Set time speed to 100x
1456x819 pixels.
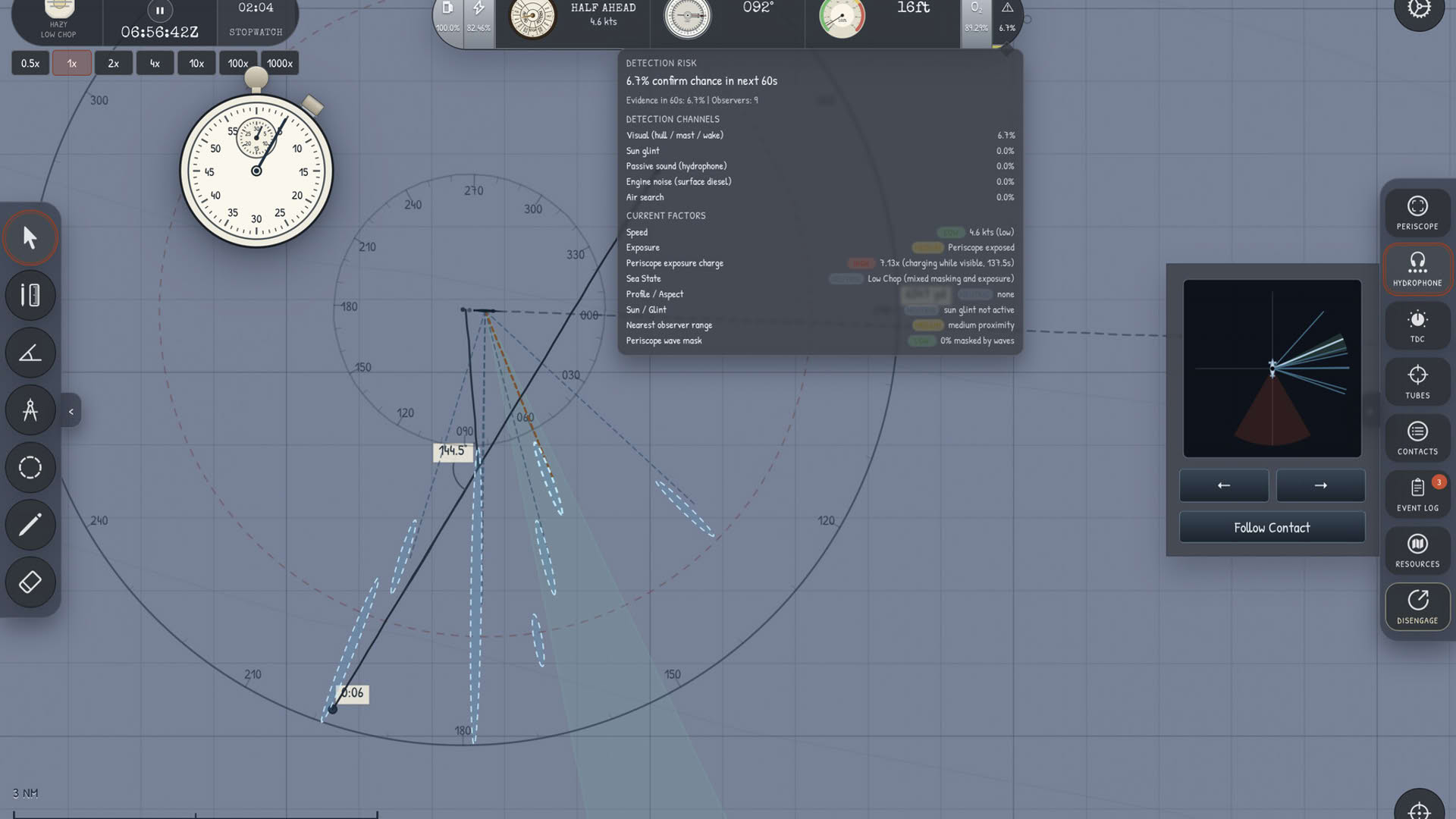(238, 63)
